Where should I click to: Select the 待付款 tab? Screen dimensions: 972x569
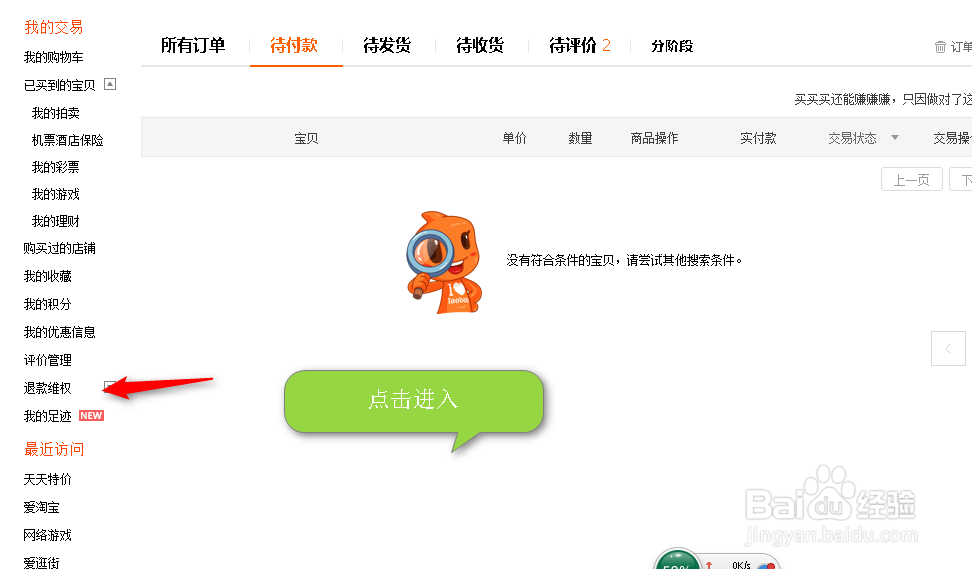click(x=294, y=45)
